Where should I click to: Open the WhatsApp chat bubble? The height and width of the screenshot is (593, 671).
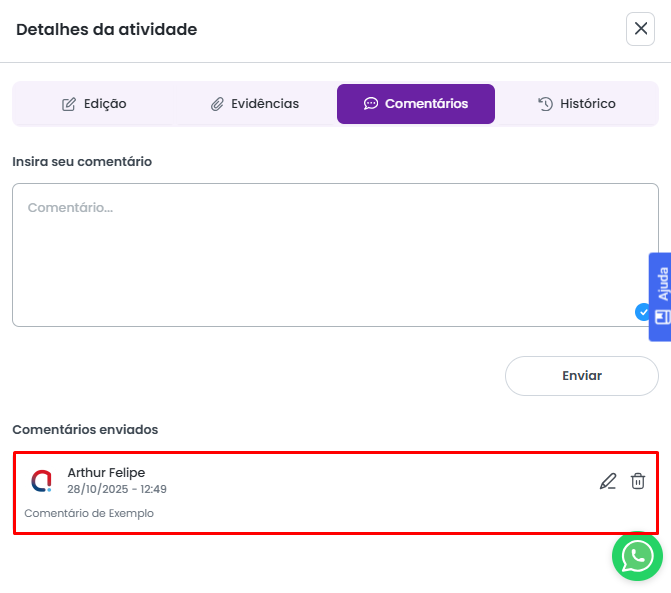[637, 556]
